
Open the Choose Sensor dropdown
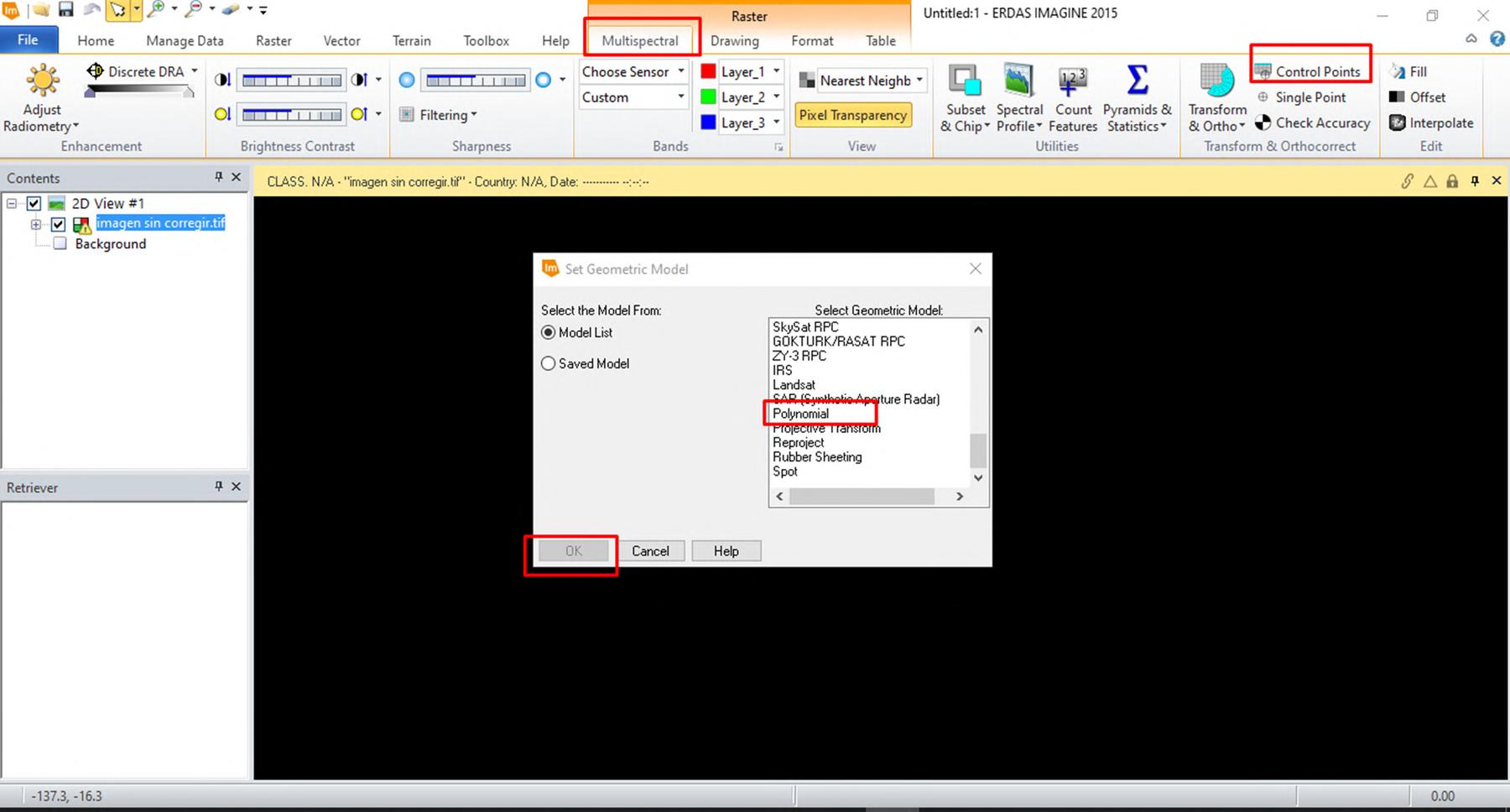click(633, 72)
